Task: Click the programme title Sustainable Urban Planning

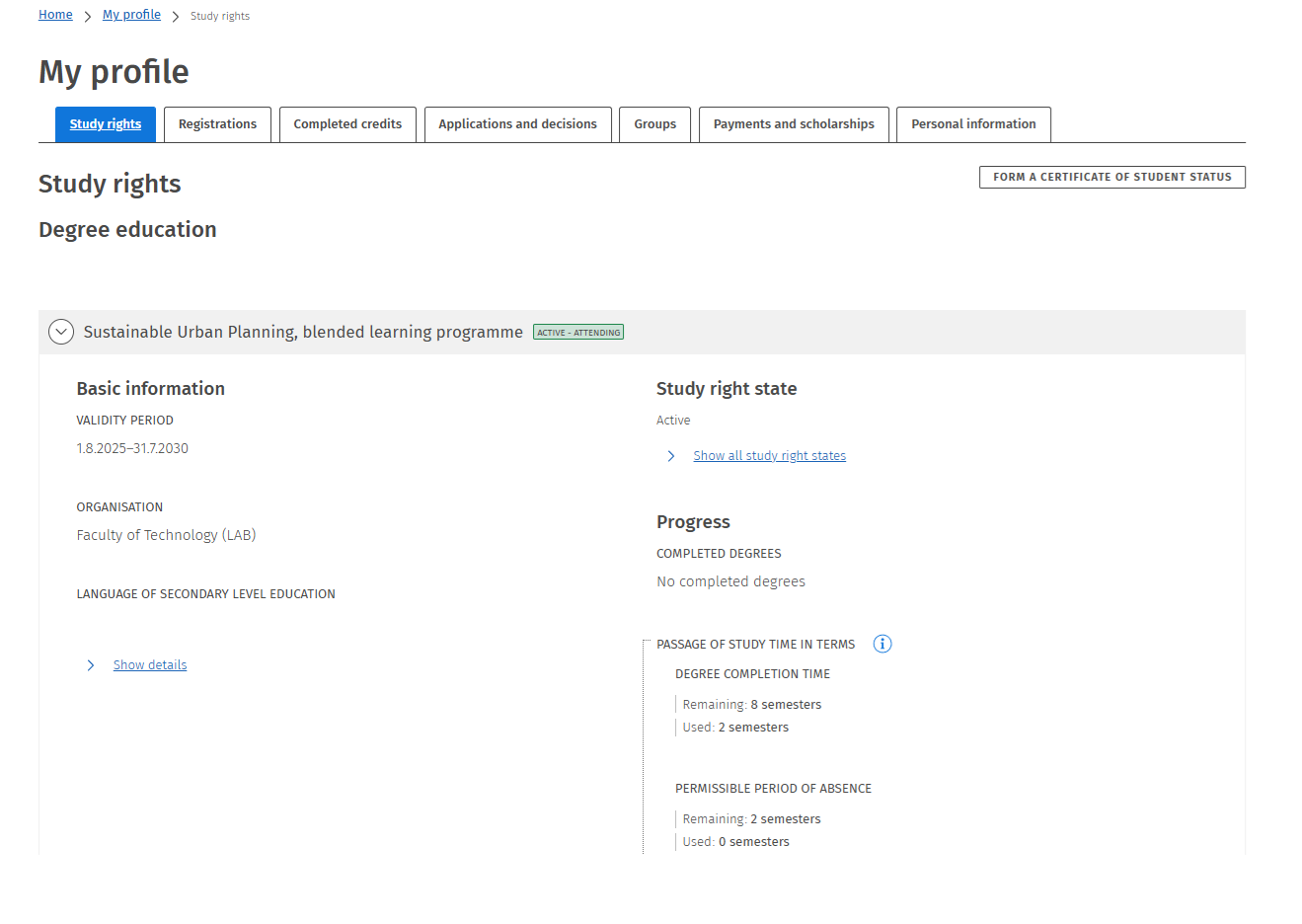Action: point(303,332)
